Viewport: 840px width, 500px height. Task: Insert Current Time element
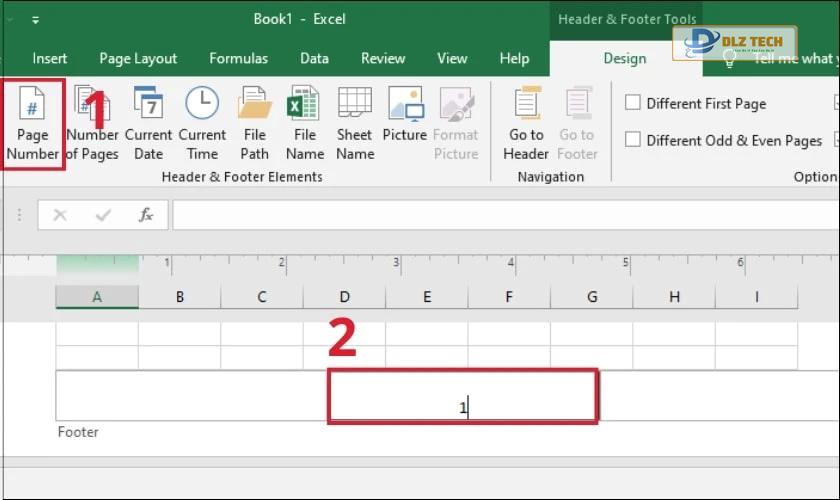pyautogui.click(x=202, y=124)
